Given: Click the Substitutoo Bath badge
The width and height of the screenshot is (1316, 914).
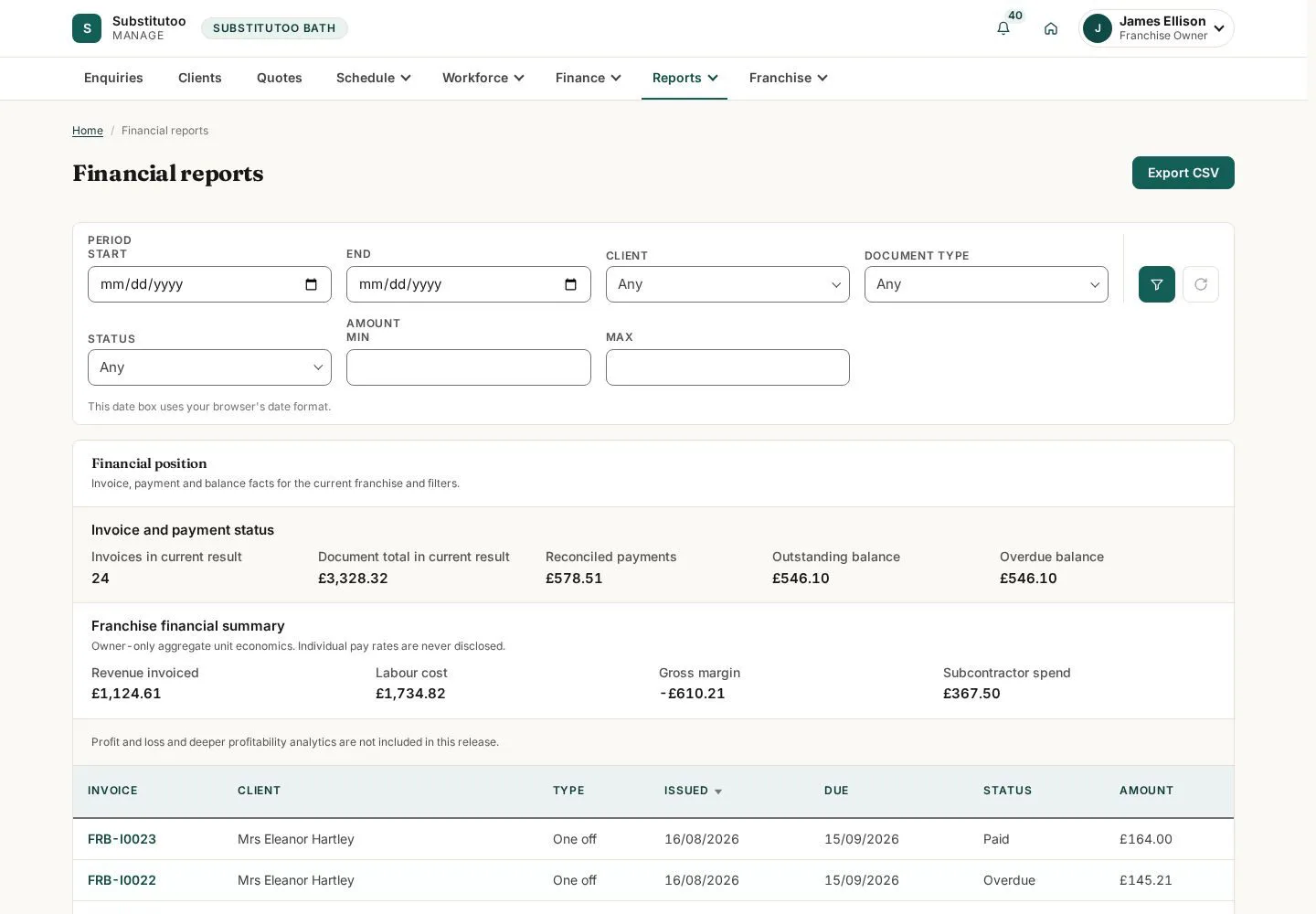Looking at the screenshot, I should point(274,28).
